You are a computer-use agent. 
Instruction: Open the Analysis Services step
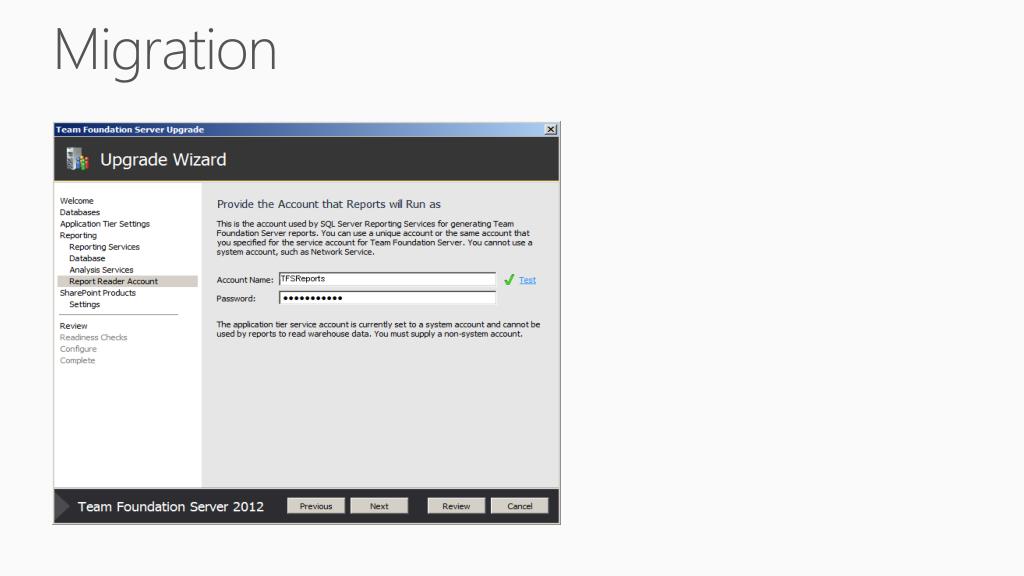pos(101,270)
